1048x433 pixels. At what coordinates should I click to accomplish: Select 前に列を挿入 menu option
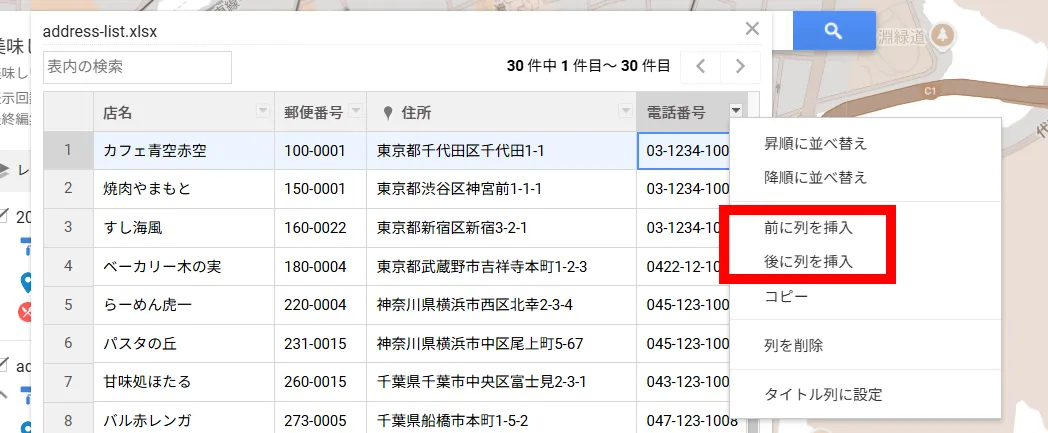click(808, 227)
